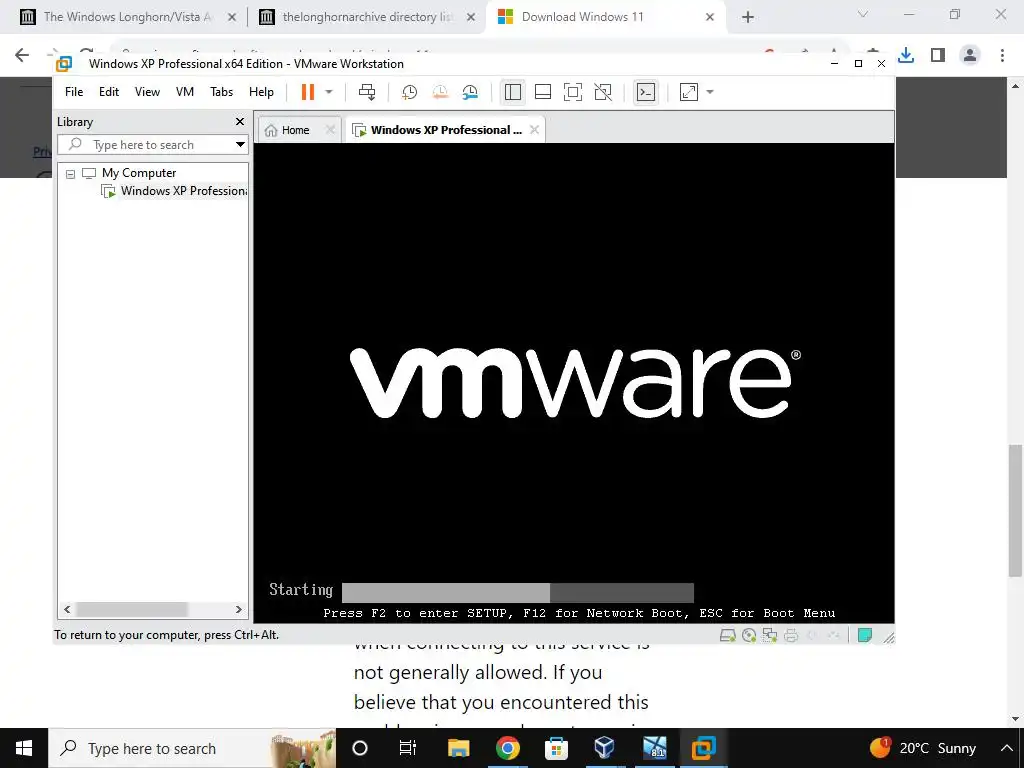The width and height of the screenshot is (1024, 768).
Task: Click the CD/DVD drive status icon
Action: 749,635
